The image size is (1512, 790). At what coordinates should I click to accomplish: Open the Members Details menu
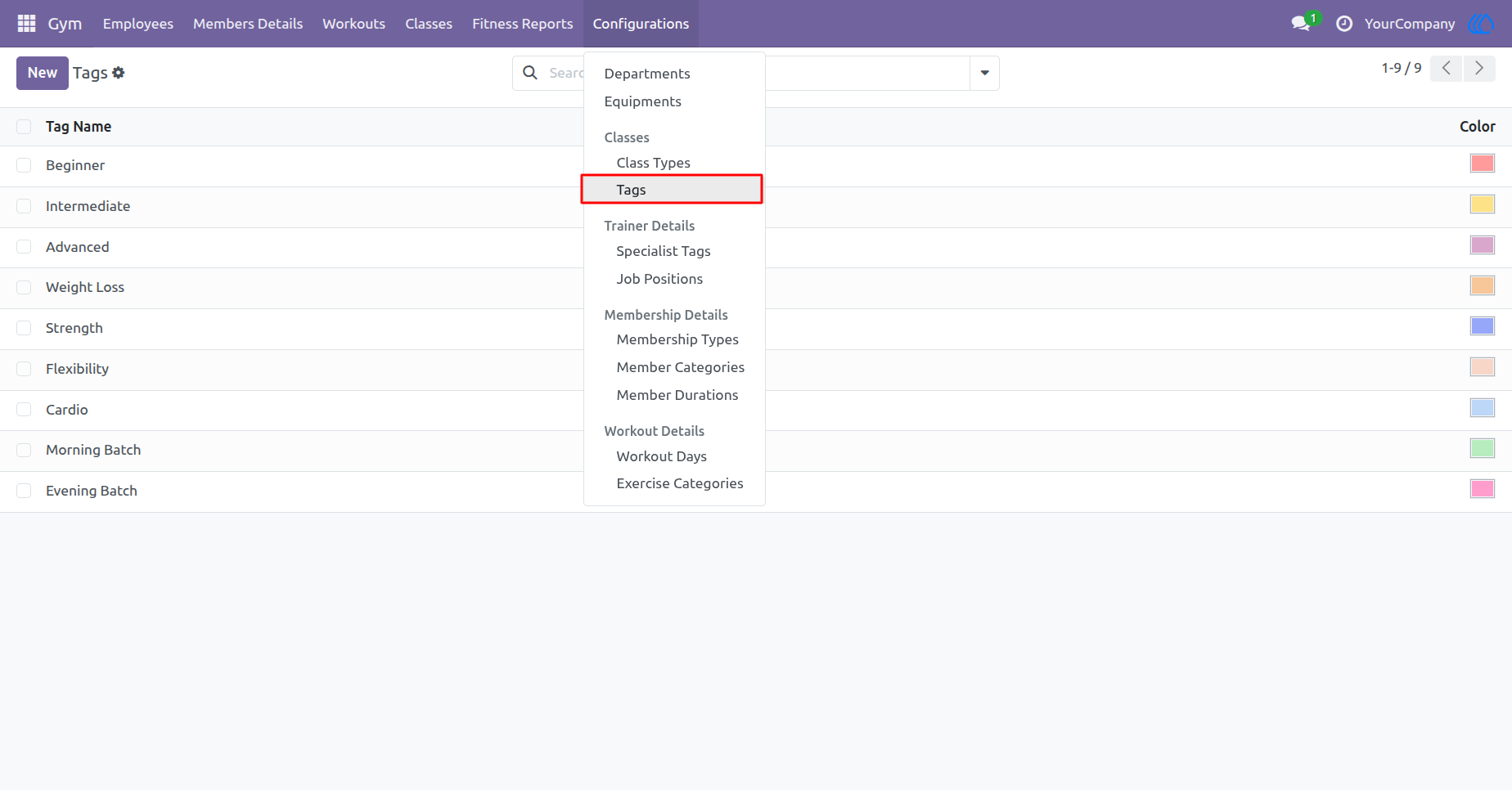pos(248,24)
